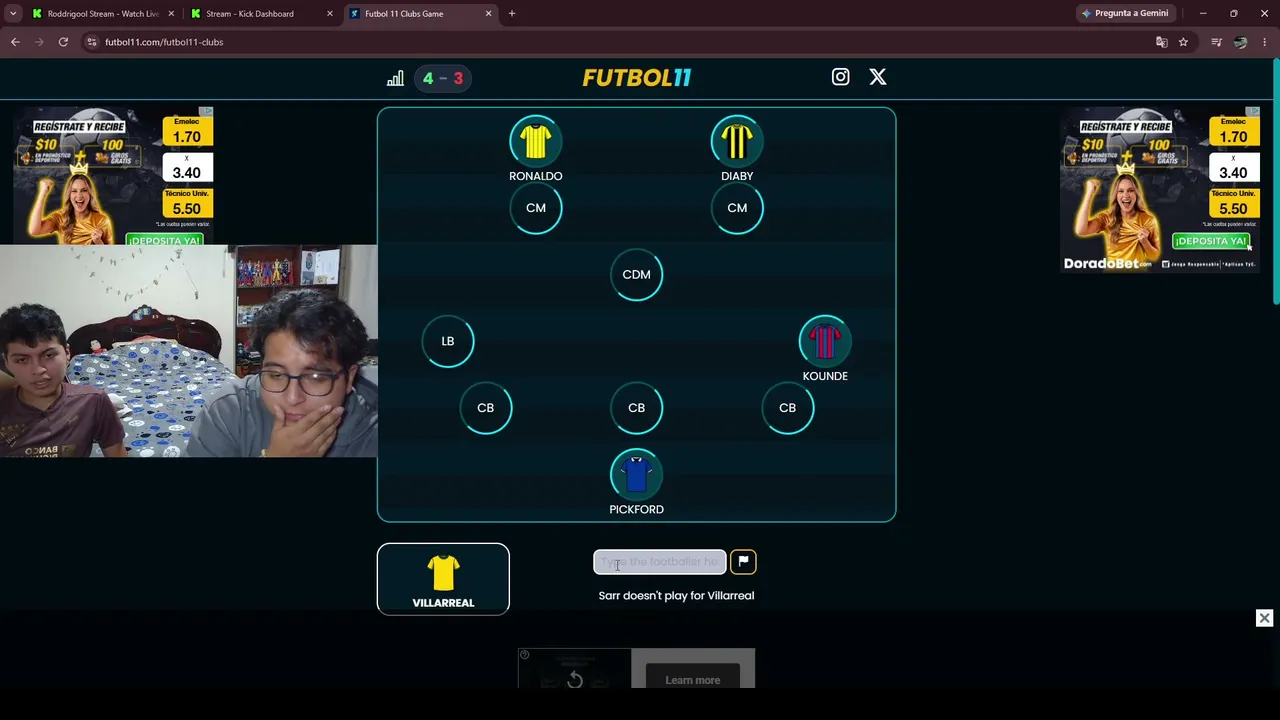This screenshot has width=1280, height=720.
Task: Select Ronaldo's yellow jersey
Action: pos(536,141)
